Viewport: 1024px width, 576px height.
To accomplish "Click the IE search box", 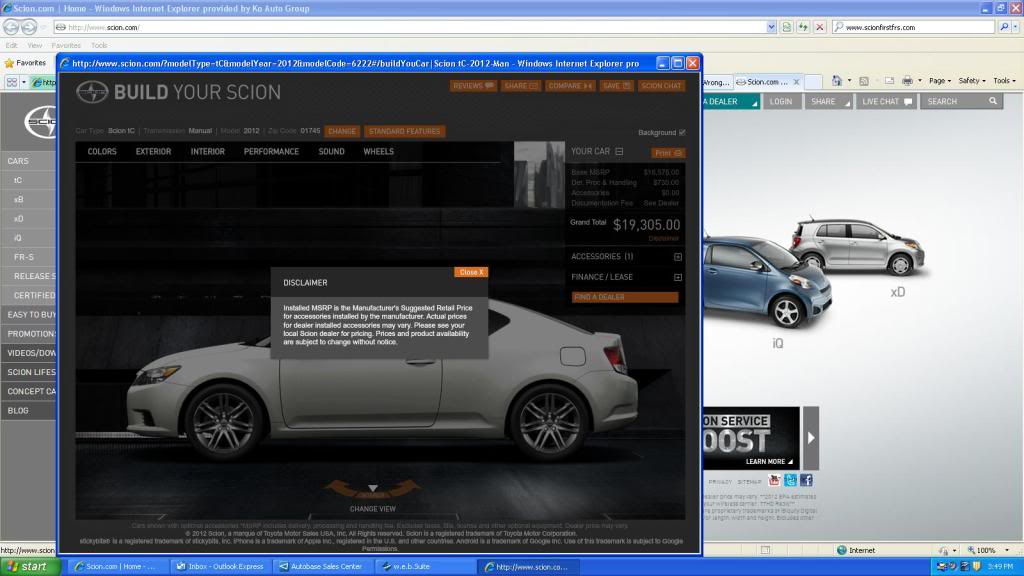I will (x=914, y=27).
